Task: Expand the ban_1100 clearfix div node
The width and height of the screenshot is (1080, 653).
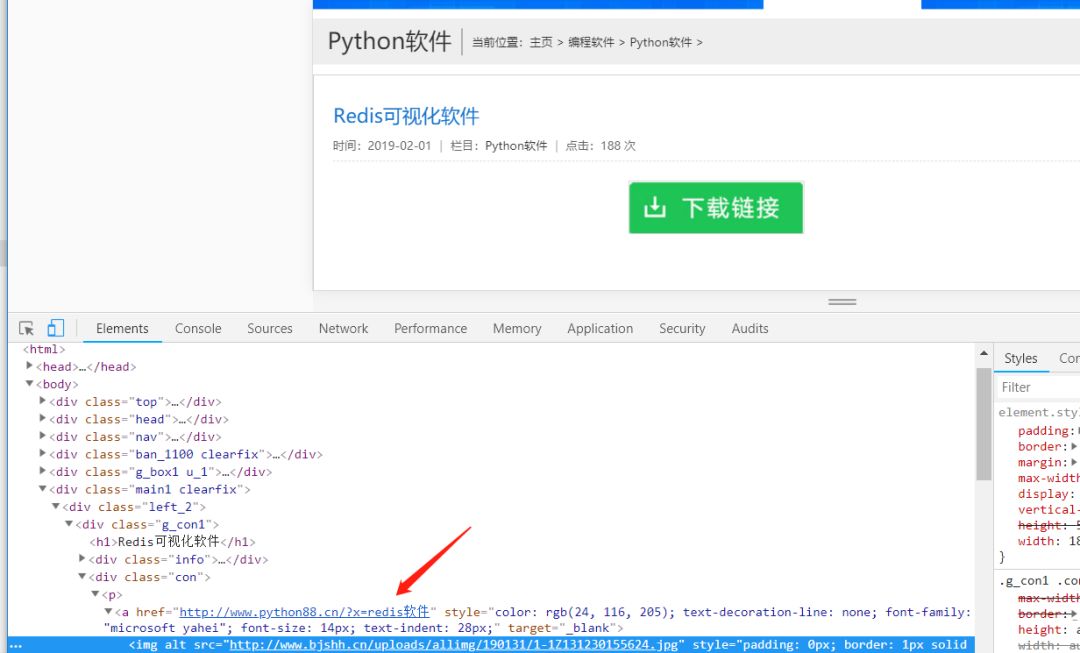Action: (x=43, y=453)
